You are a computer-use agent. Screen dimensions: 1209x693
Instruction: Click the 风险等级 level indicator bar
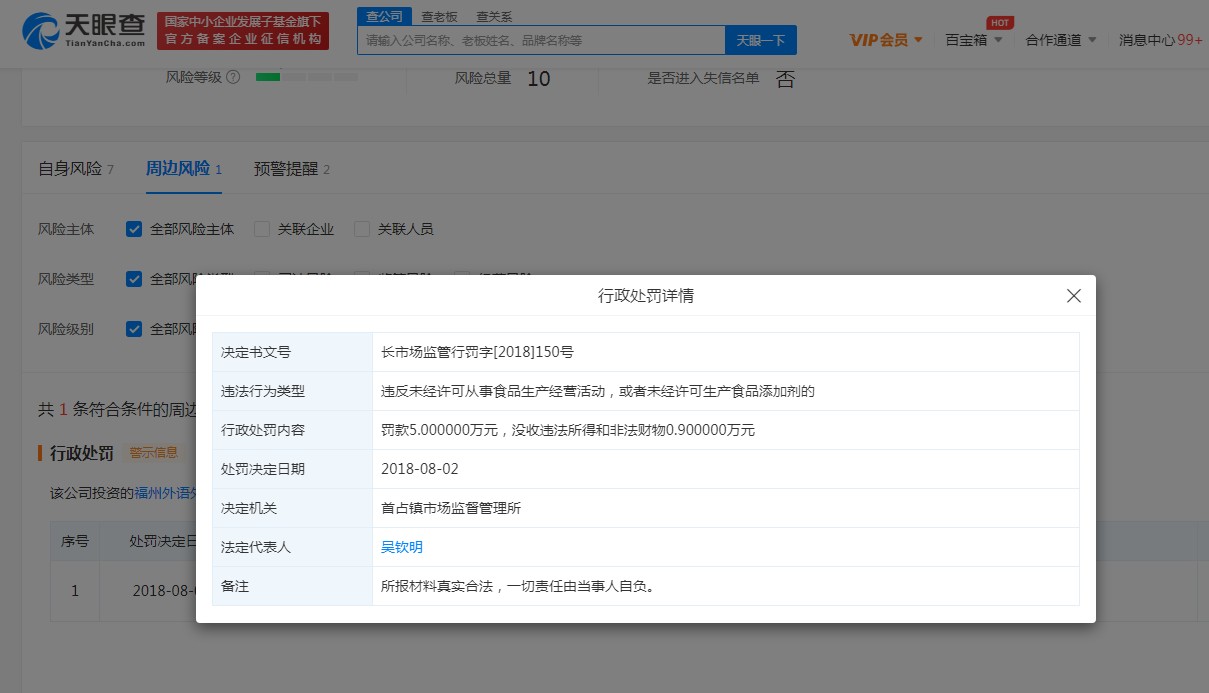tap(306, 77)
